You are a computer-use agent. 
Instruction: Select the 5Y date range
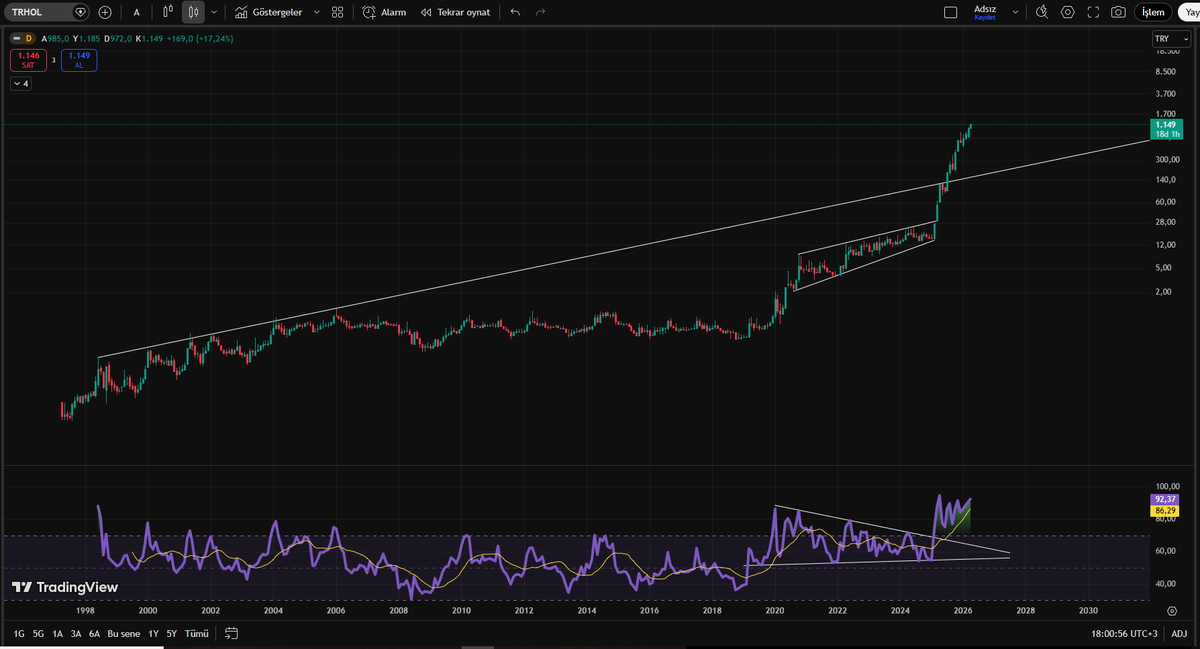coord(172,633)
